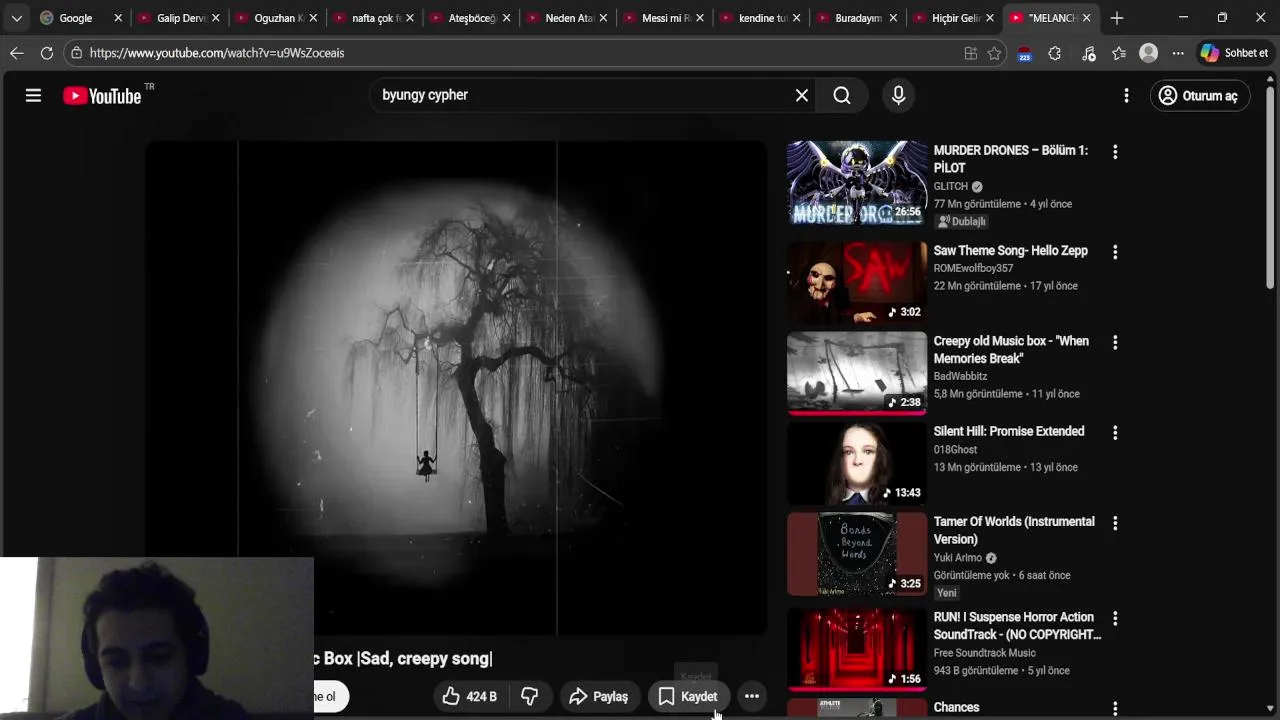Open the YouTube hamburger guide menu
1280x720 pixels.
pos(33,95)
